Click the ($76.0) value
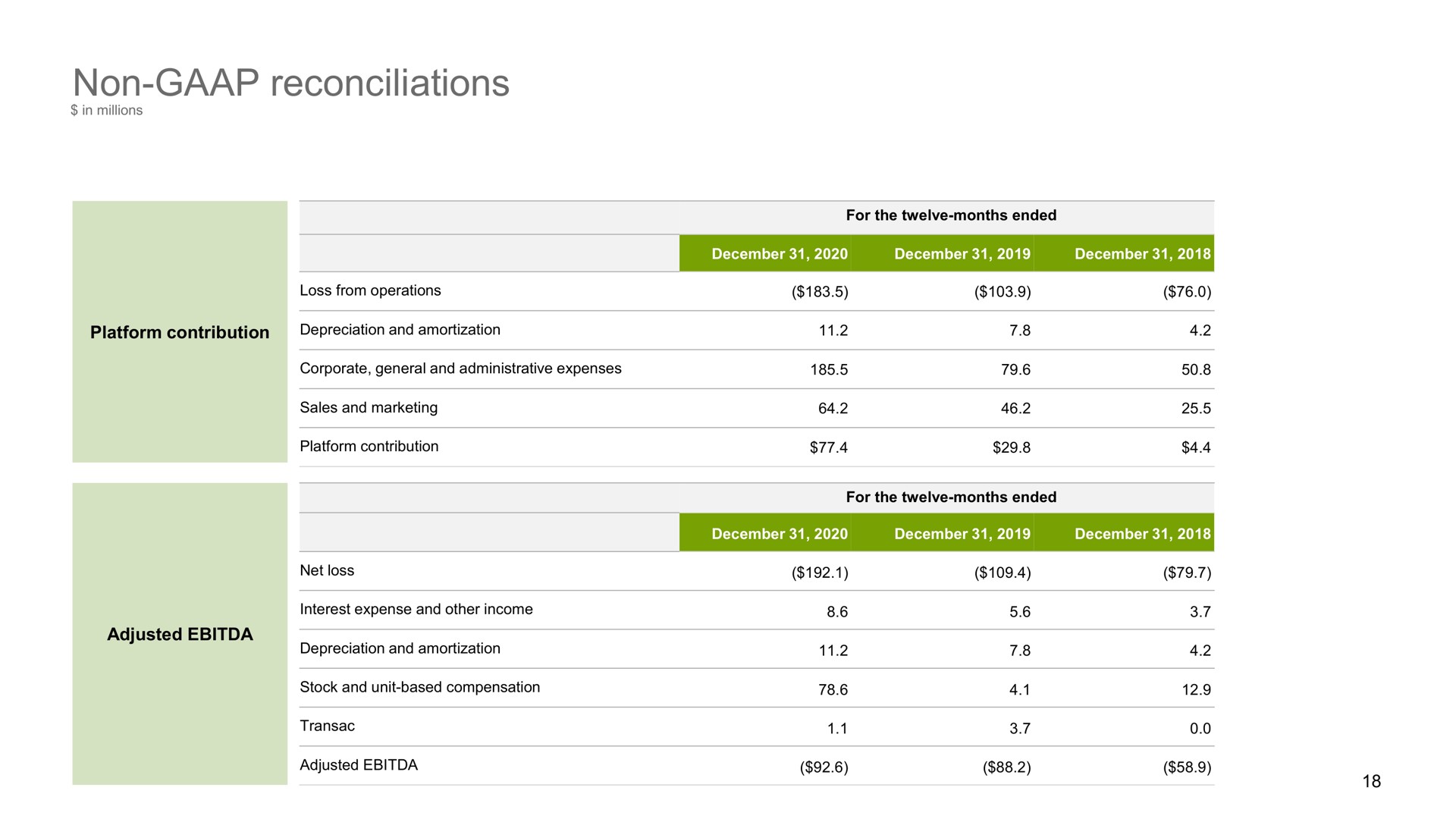This screenshot has width=1456, height=819. click(1187, 292)
